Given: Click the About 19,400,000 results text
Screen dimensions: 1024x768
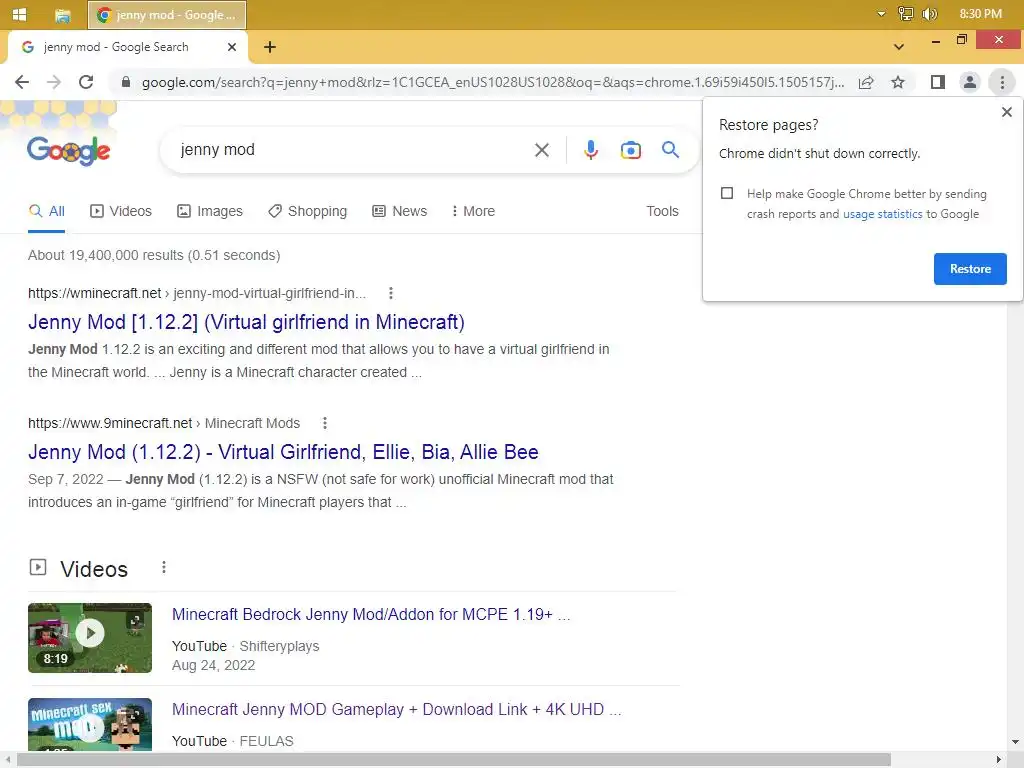Looking at the screenshot, I should pos(154,255).
